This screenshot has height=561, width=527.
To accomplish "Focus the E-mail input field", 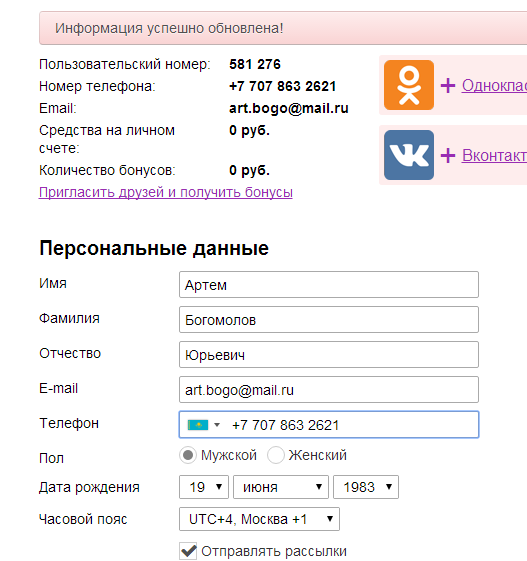I will [329, 390].
